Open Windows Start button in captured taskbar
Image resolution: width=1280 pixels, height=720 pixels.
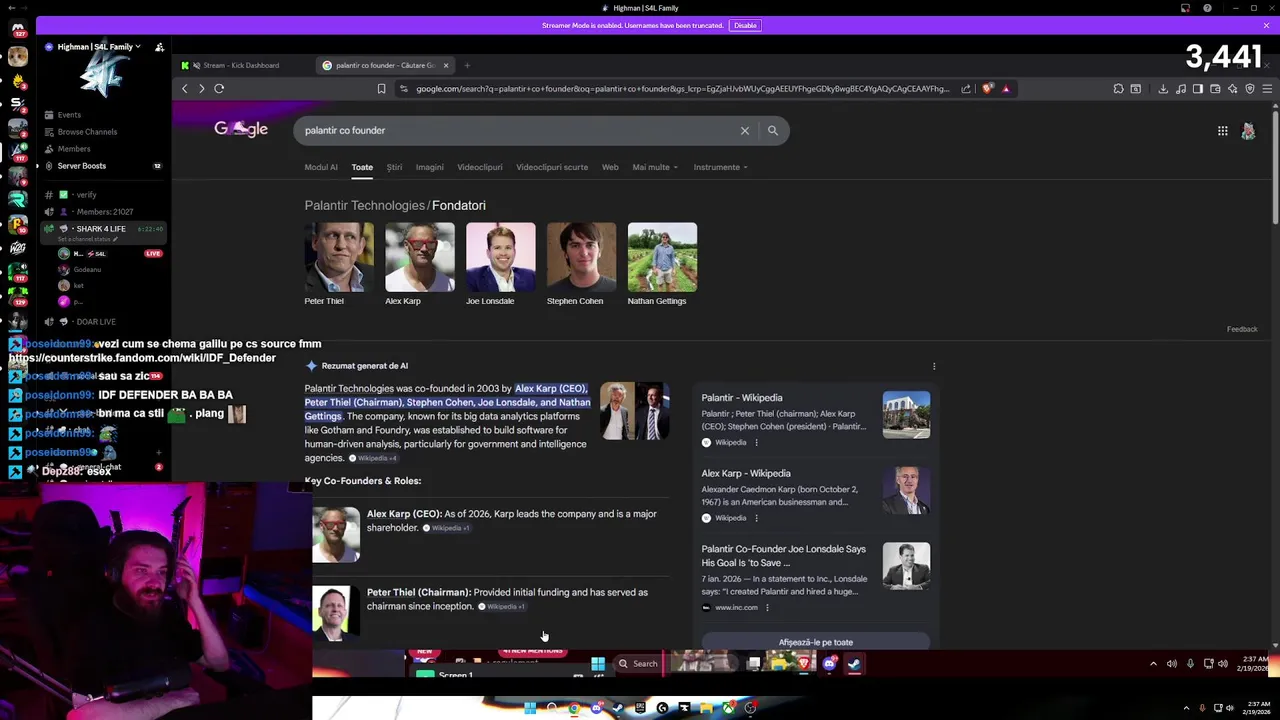tap(597, 663)
